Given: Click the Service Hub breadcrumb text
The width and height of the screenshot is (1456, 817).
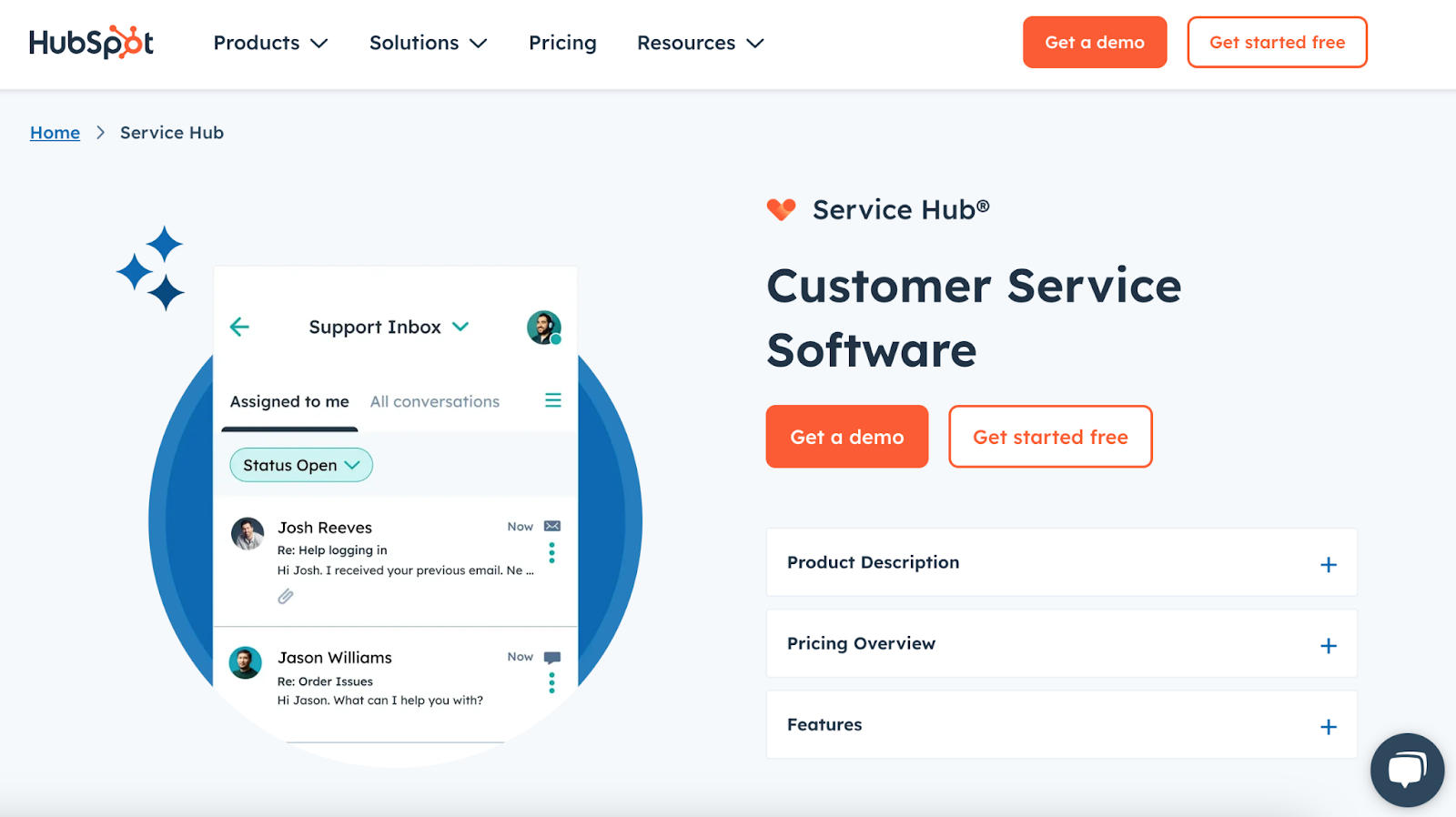Looking at the screenshot, I should click(x=172, y=133).
